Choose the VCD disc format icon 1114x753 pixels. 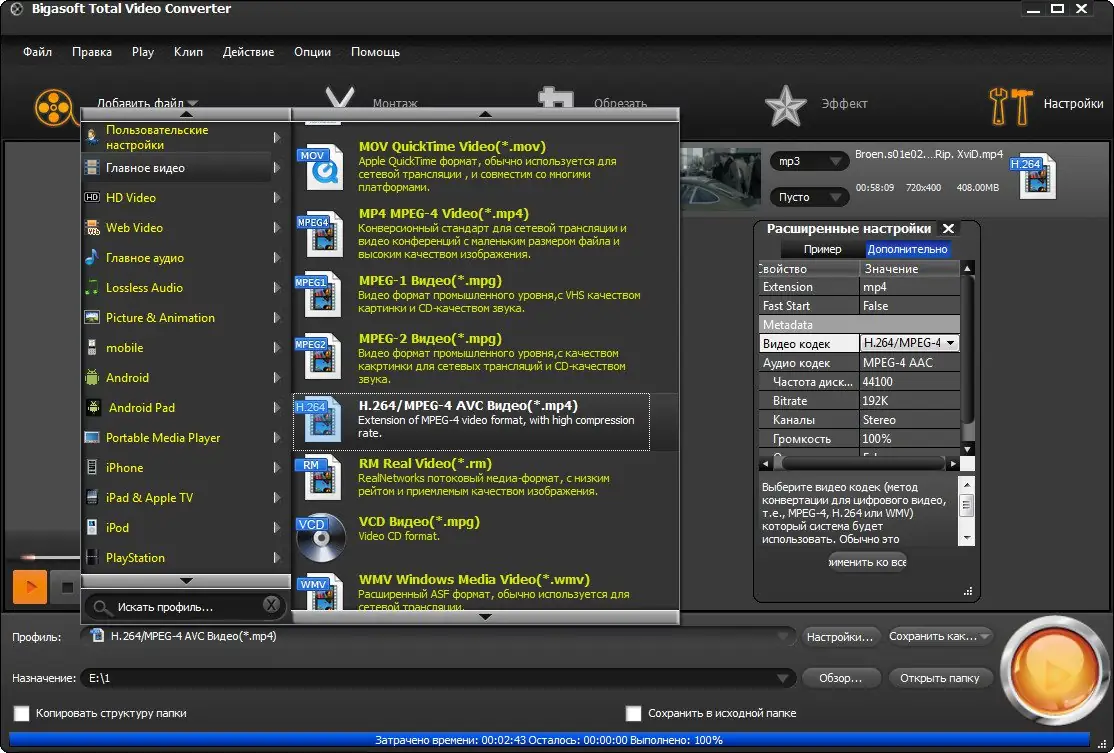click(x=320, y=536)
